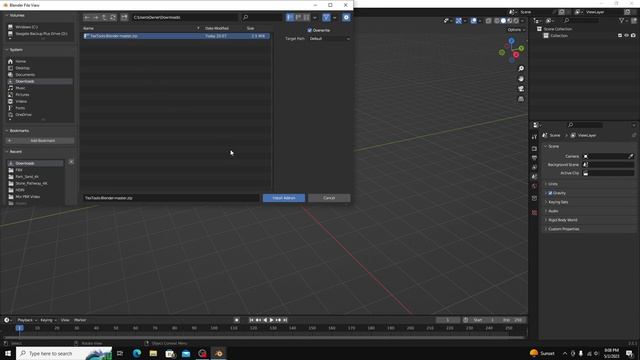Clear the recent folders list X button
Screen dimensions: 640x360
pos(71,162)
